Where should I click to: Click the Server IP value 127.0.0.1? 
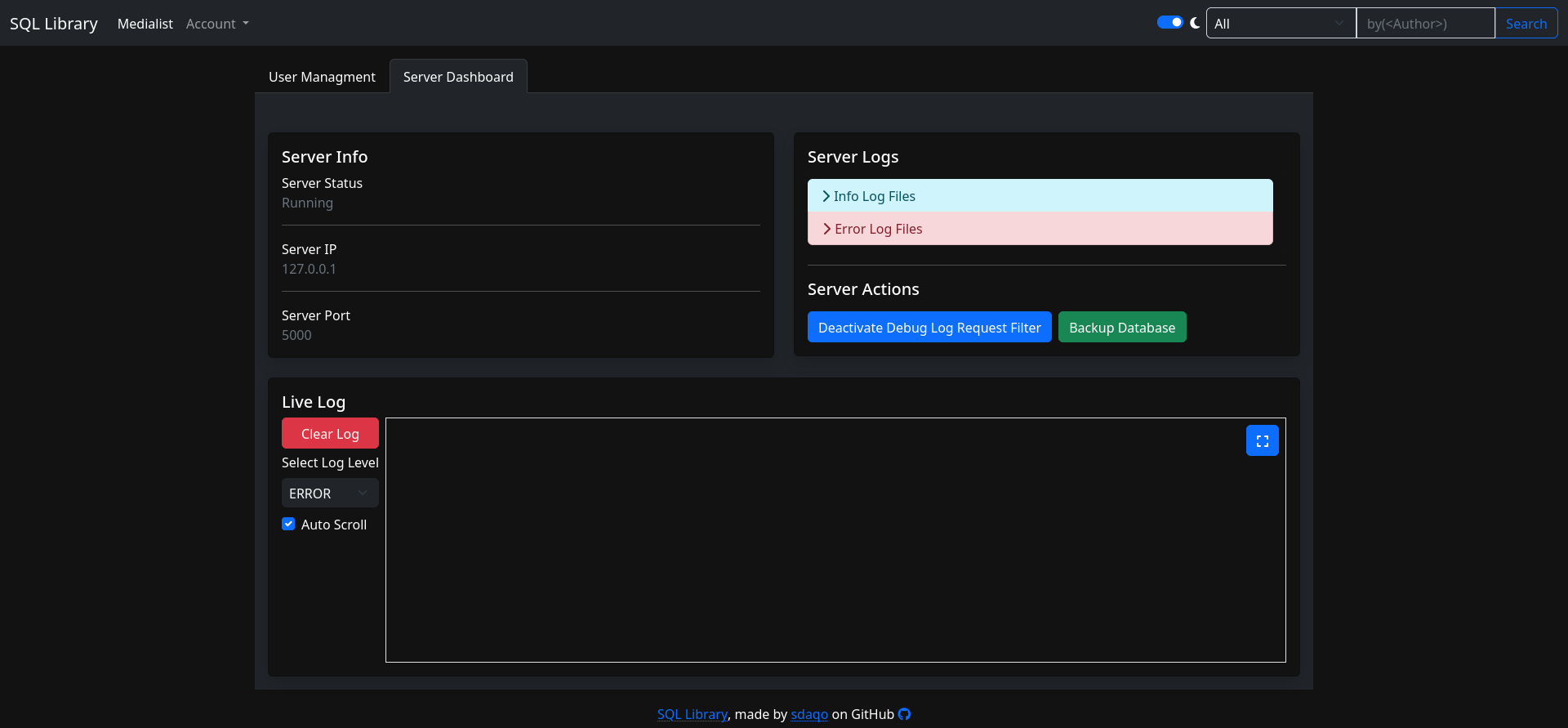tap(309, 269)
